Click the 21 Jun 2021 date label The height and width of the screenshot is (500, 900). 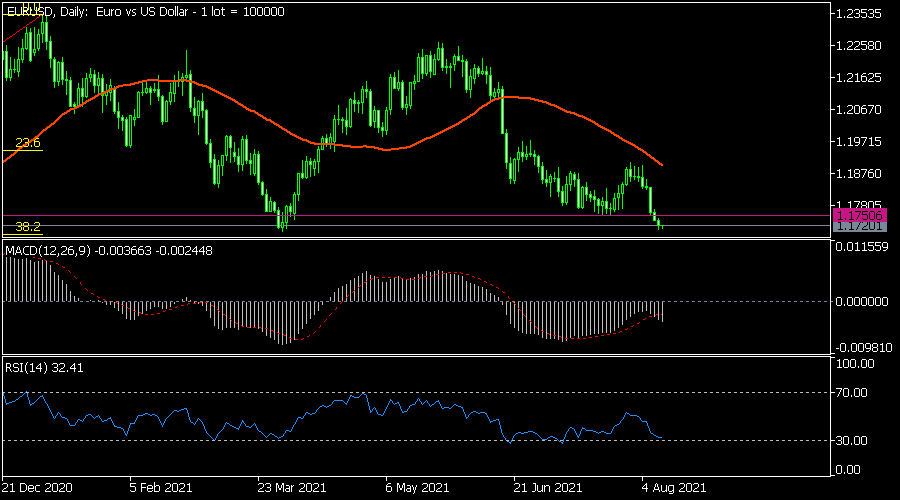pyautogui.click(x=545, y=489)
